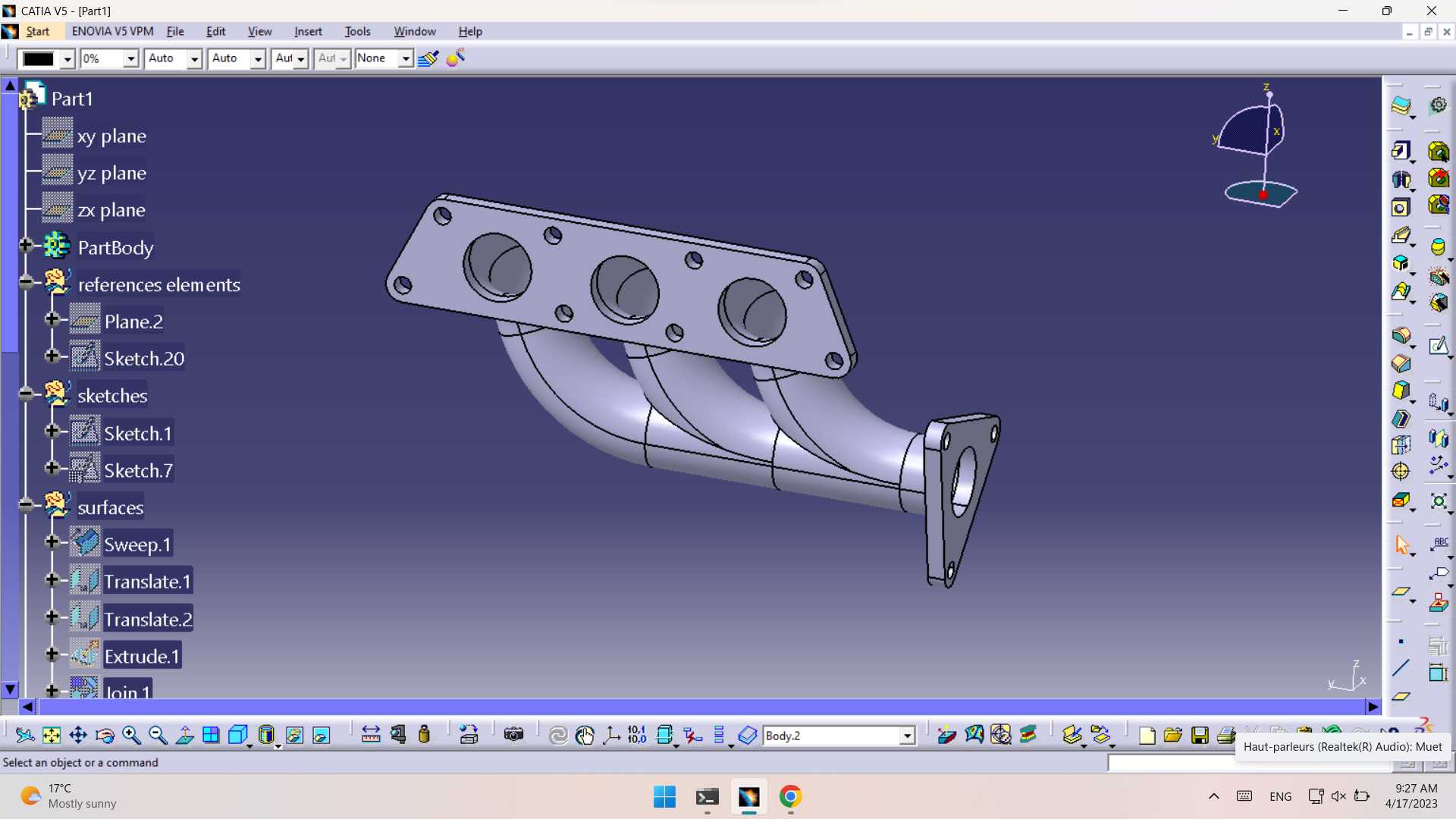
Task: Expand the Sketch.1 tree node
Action: [x=52, y=431]
